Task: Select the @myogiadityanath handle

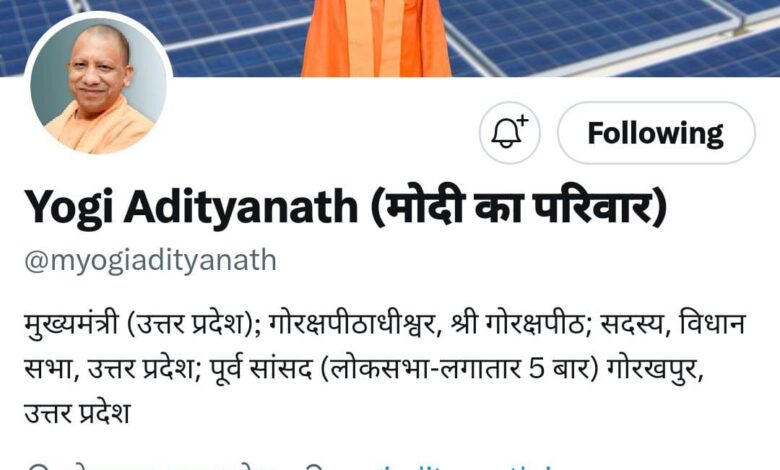Action: (150, 260)
